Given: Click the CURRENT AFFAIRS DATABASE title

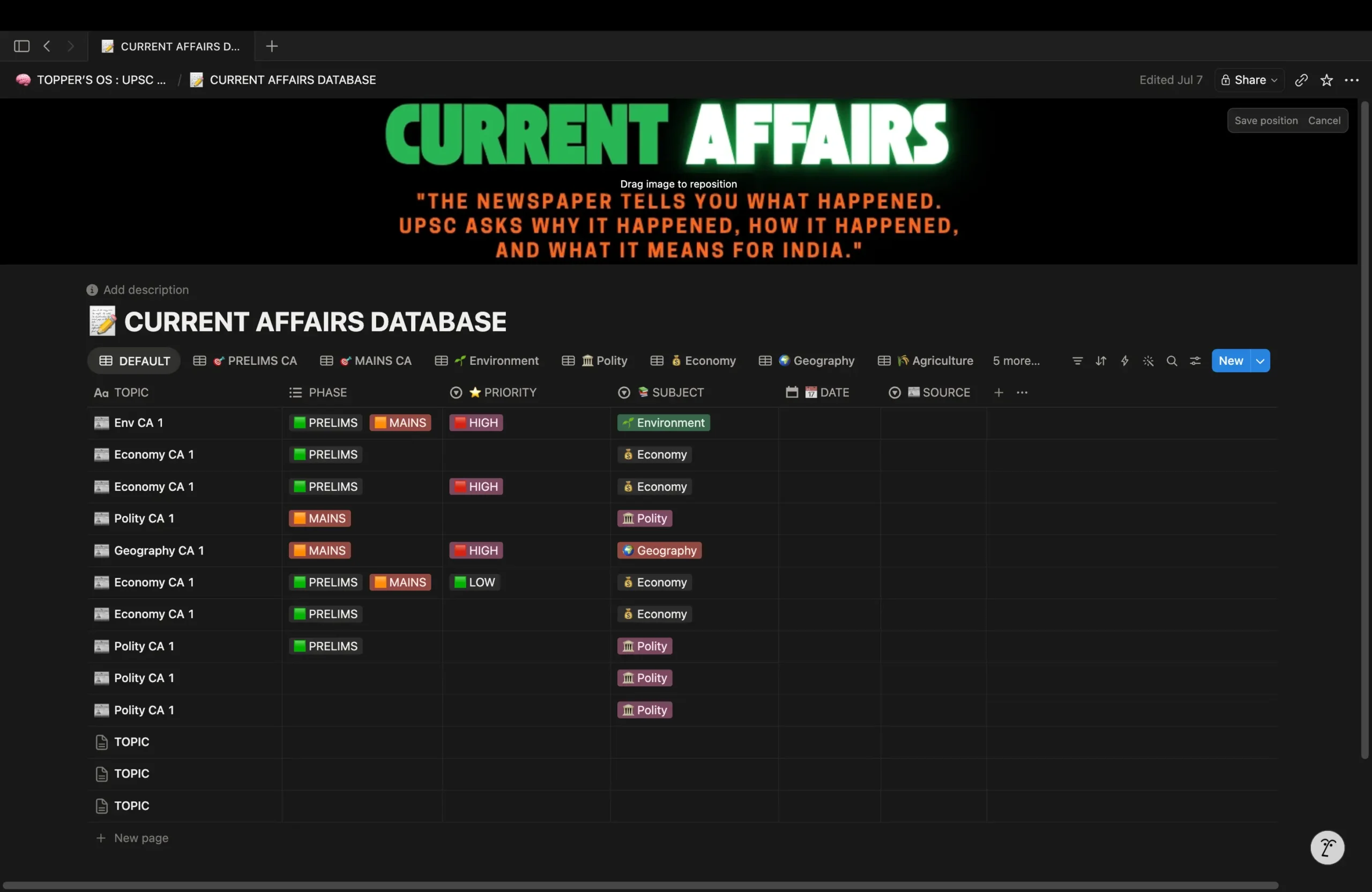Looking at the screenshot, I should coord(315,321).
